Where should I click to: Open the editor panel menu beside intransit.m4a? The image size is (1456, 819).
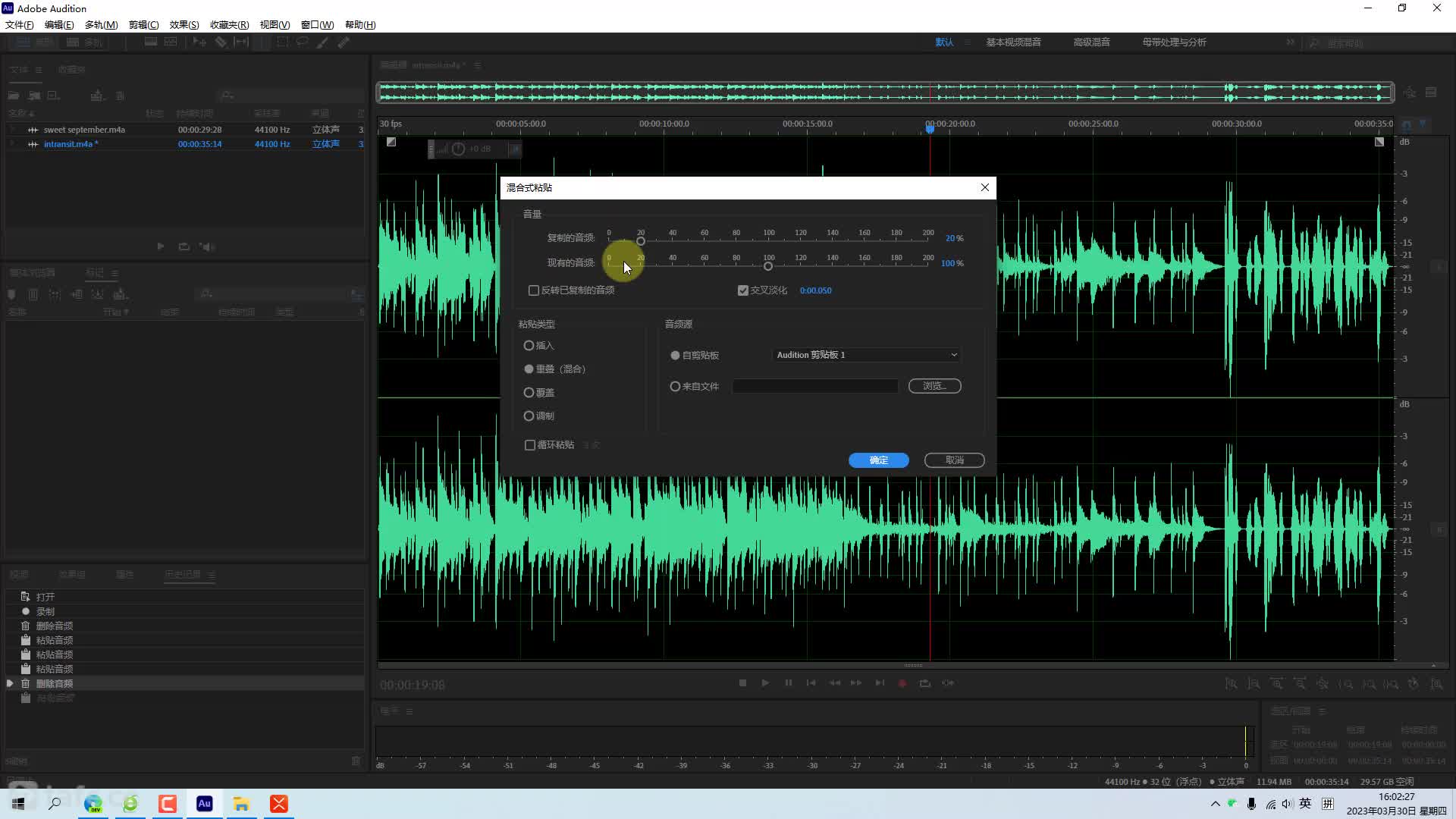click(478, 65)
